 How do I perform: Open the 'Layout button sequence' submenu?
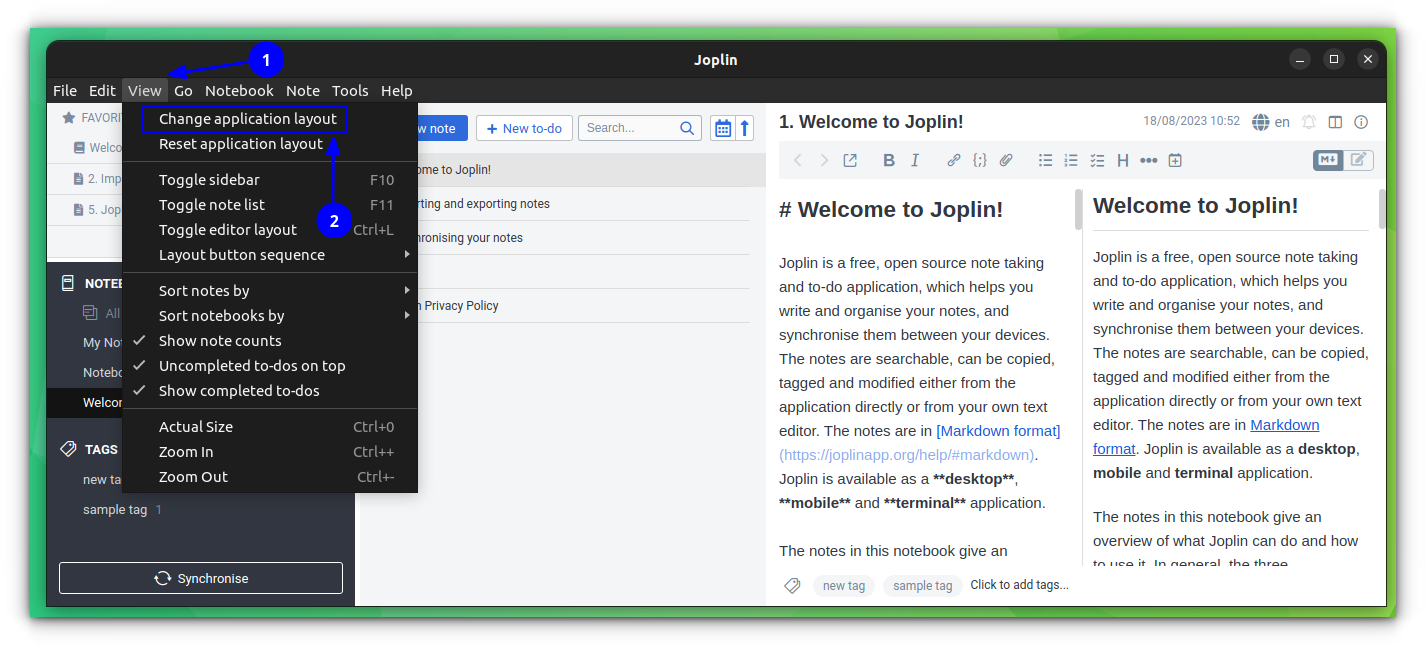(x=242, y=254)
